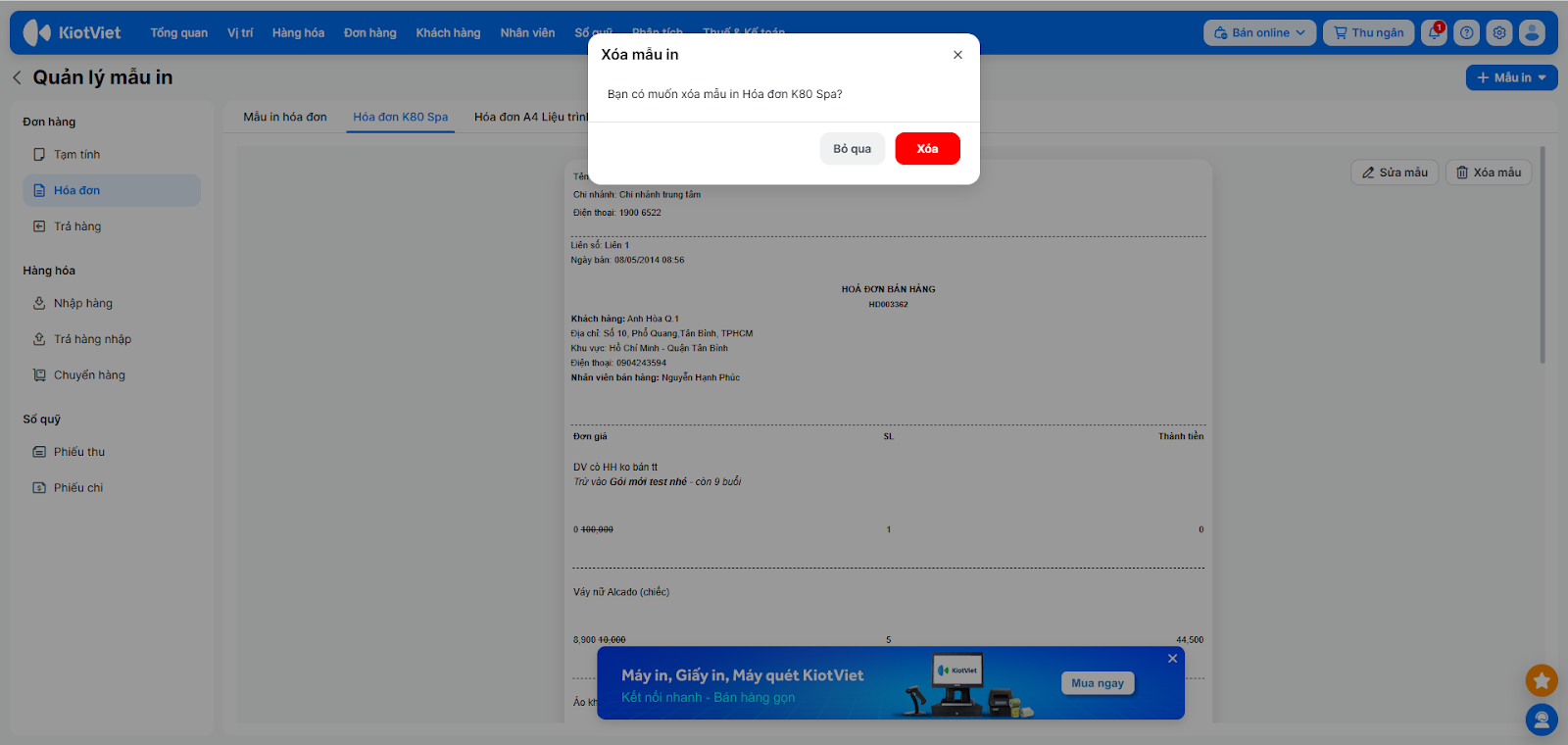The width and height of the screenshot is (1568, 745).
Task: Click the Địa chỉ: Số 10, Phổ Quang line
Action: pyautogui.click(x=662, y=333)
